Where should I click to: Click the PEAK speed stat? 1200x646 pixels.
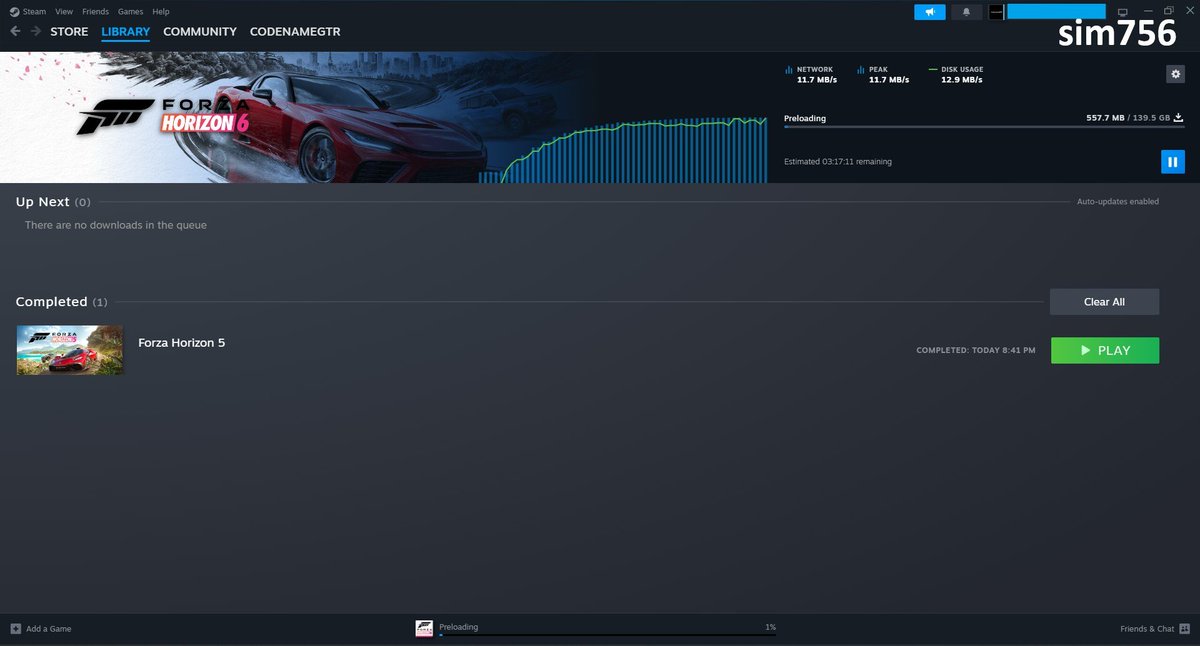click(883, 75)
